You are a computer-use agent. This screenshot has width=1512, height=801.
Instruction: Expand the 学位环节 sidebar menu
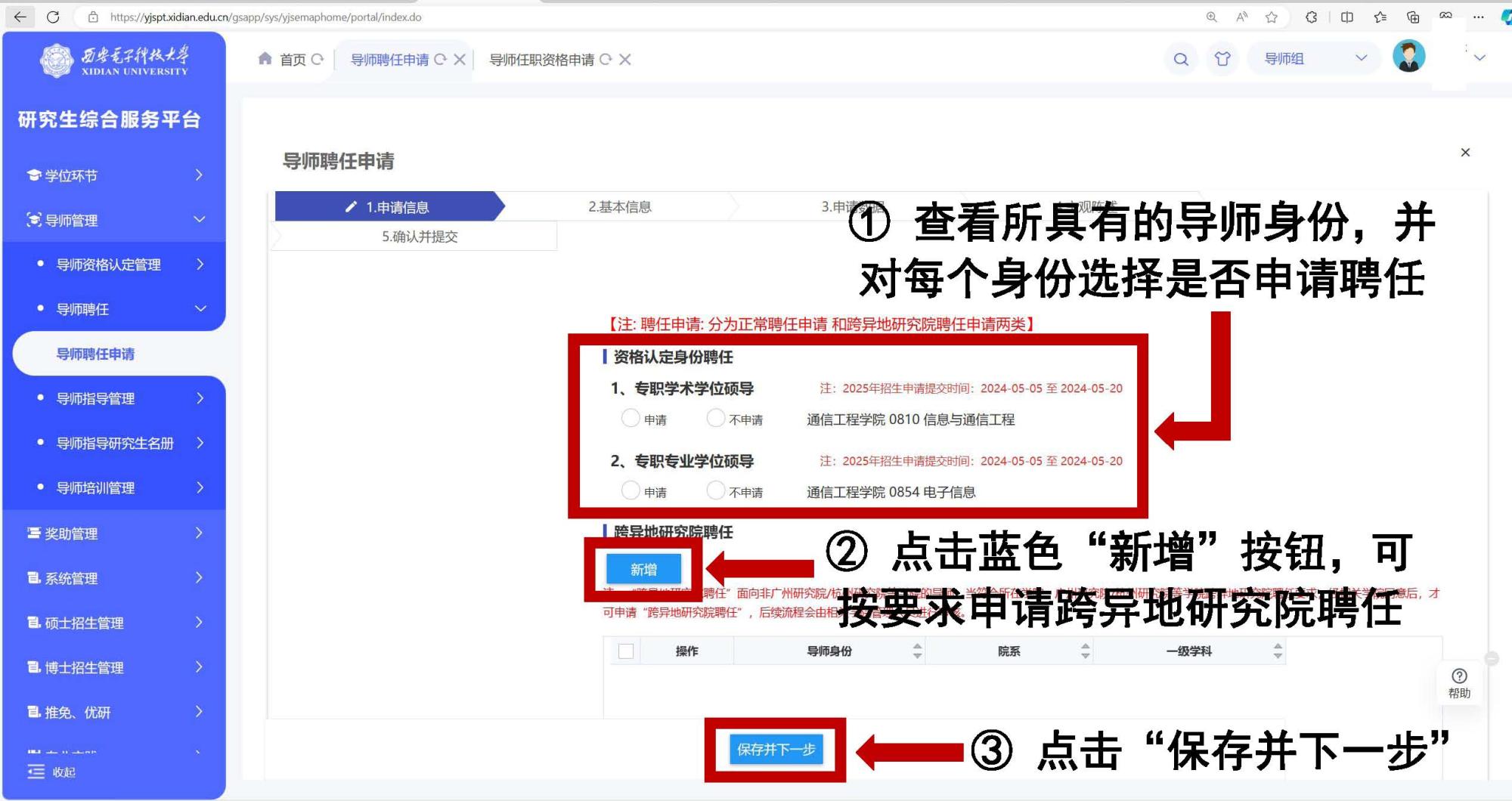[x=113, y=175]
